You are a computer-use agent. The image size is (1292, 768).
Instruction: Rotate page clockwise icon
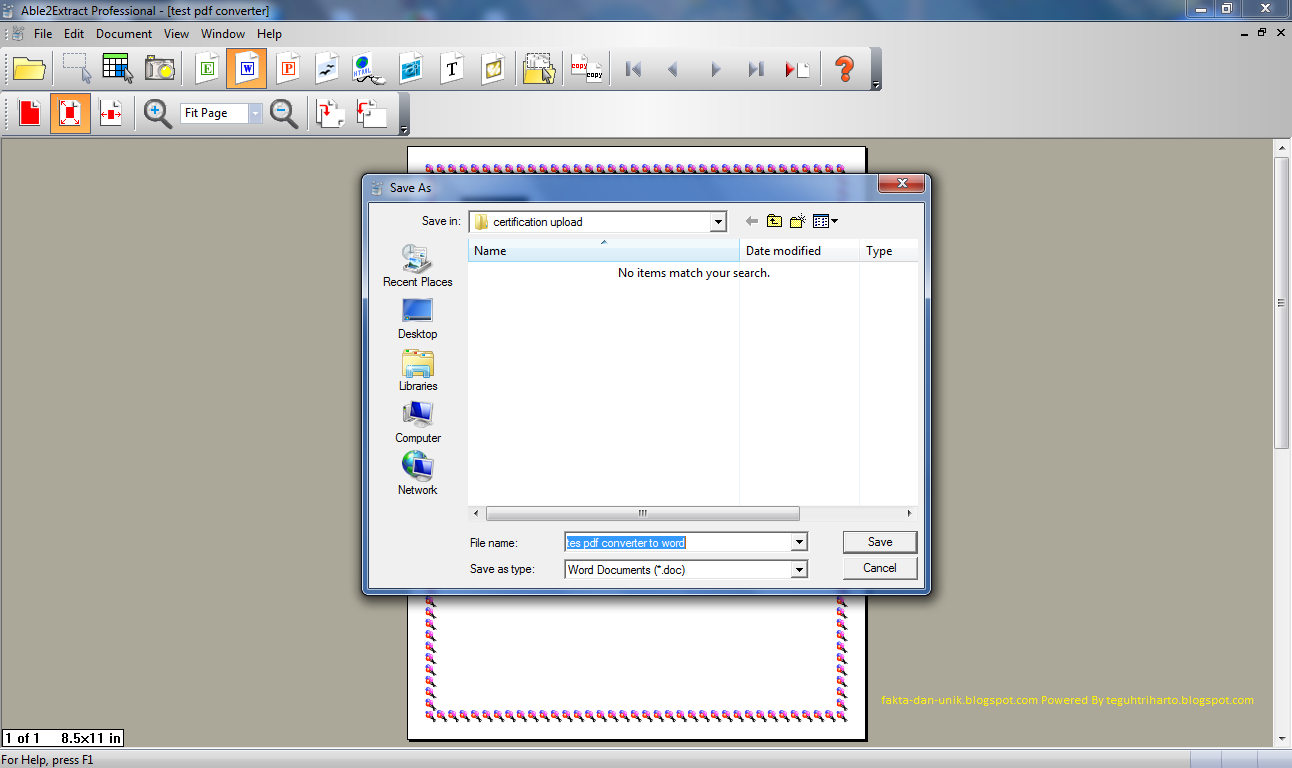pyautogui.click(x=330, y=113)
